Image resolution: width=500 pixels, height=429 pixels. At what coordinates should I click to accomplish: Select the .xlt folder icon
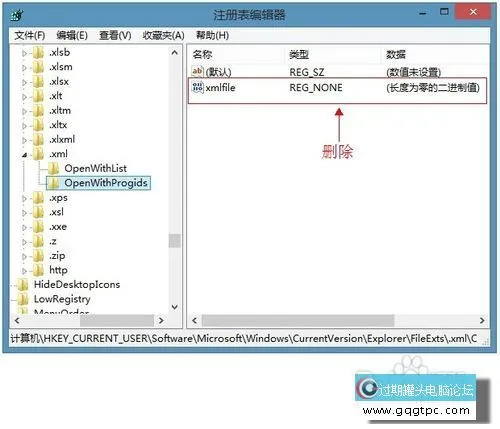click(38, 96)
